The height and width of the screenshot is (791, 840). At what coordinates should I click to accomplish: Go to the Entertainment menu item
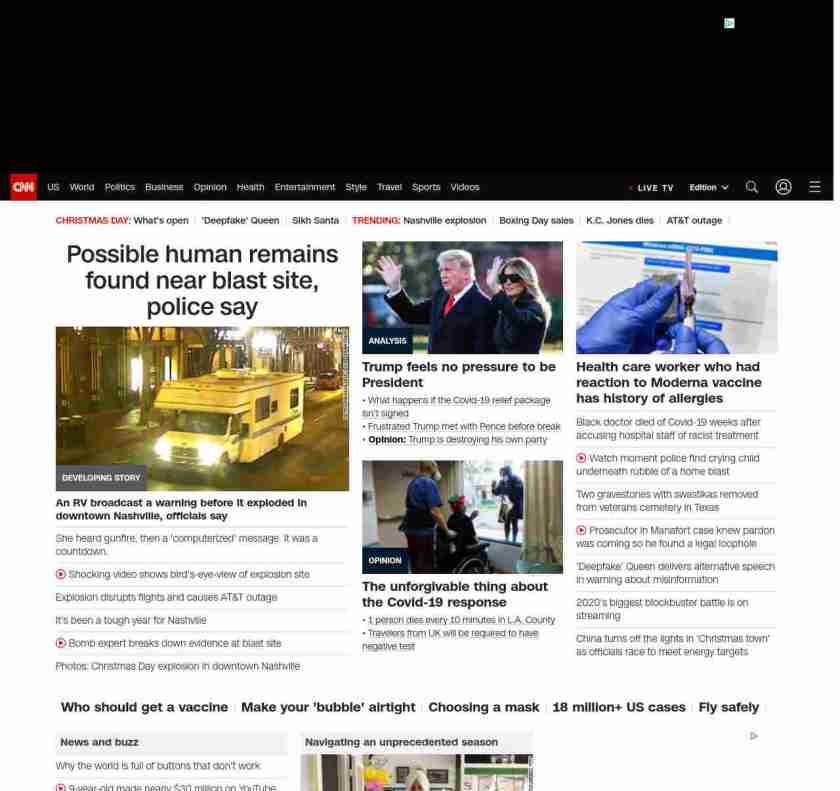click(305, 187)
